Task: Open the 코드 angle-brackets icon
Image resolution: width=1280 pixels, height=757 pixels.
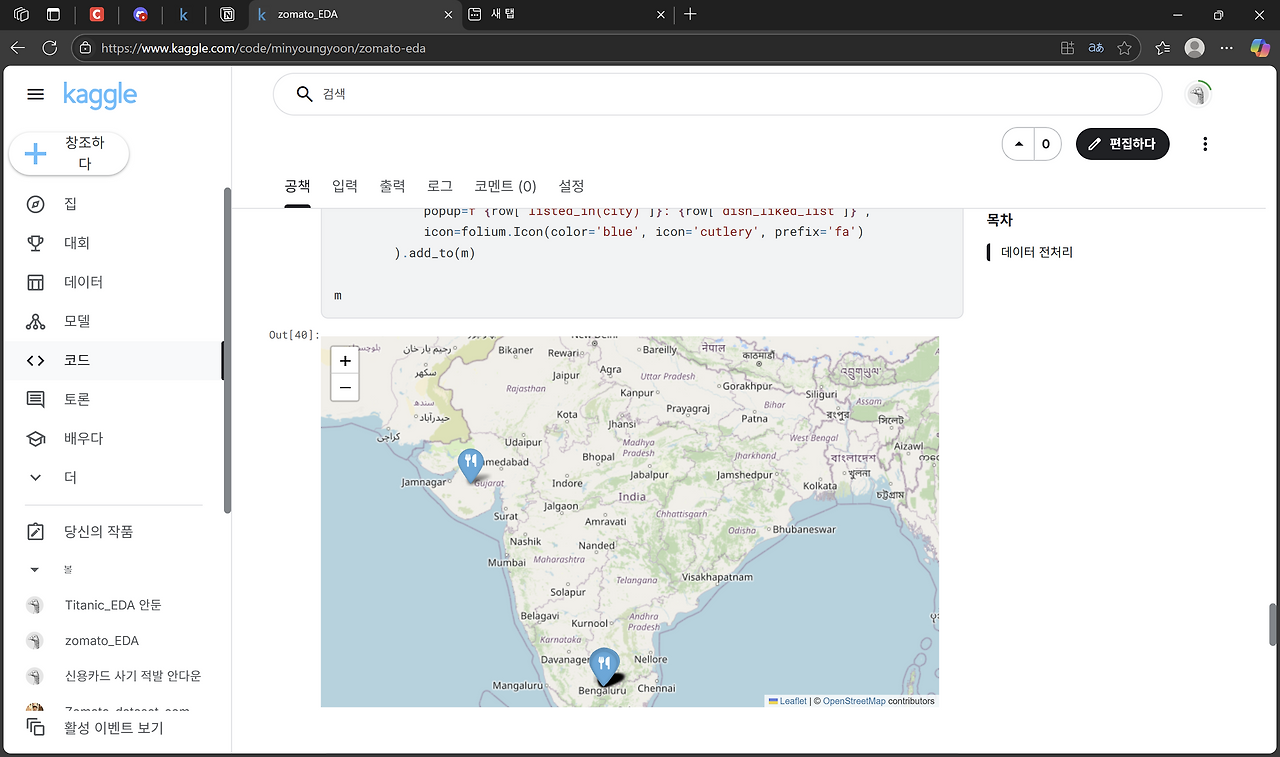Action: (x=36, y=360)
